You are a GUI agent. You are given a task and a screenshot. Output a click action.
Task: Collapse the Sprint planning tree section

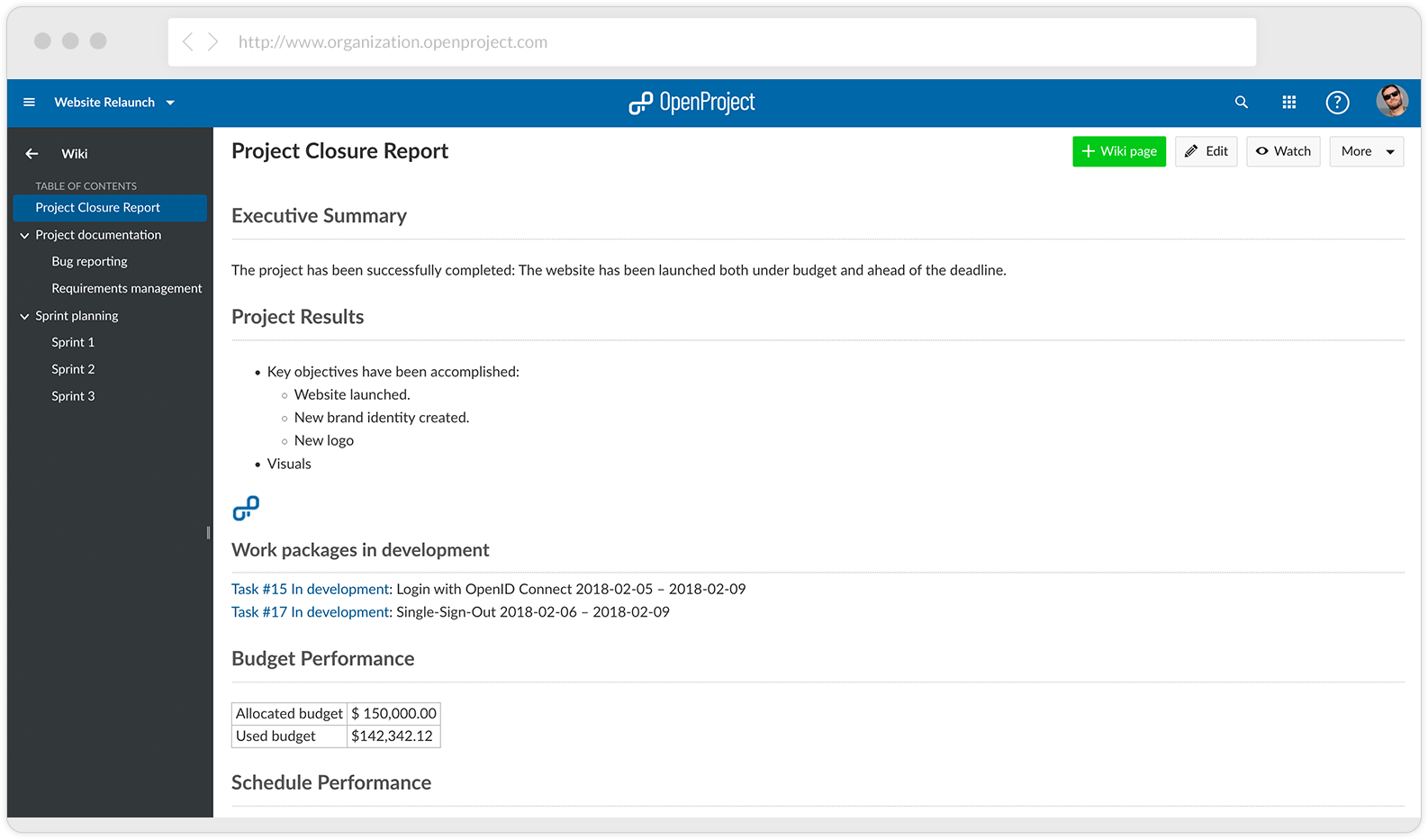tap(24, 317)
